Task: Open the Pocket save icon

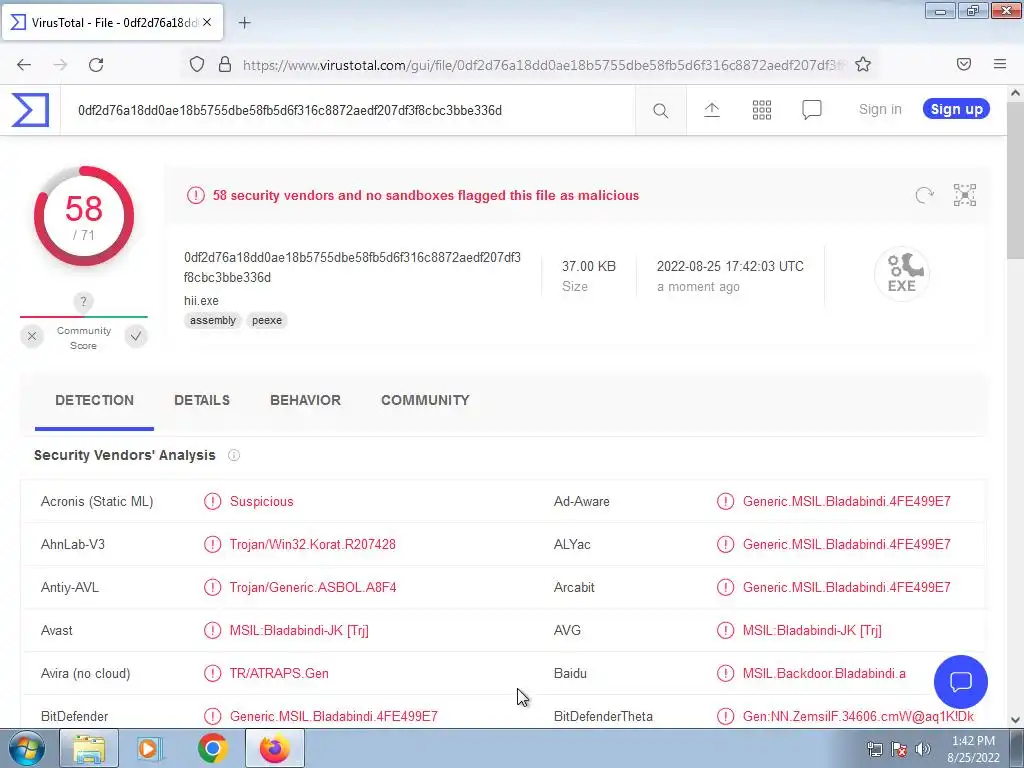Action: [x=963, y=64]
